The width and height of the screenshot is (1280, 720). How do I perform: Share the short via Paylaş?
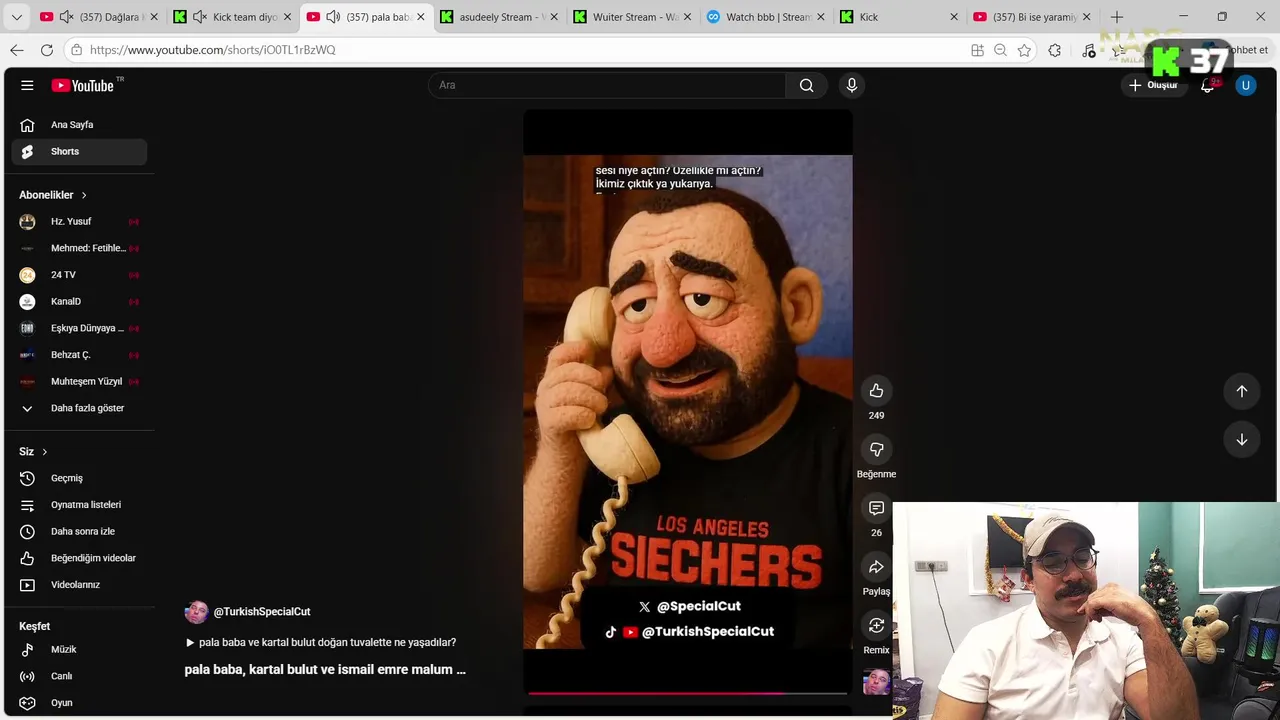pos(876,567)
